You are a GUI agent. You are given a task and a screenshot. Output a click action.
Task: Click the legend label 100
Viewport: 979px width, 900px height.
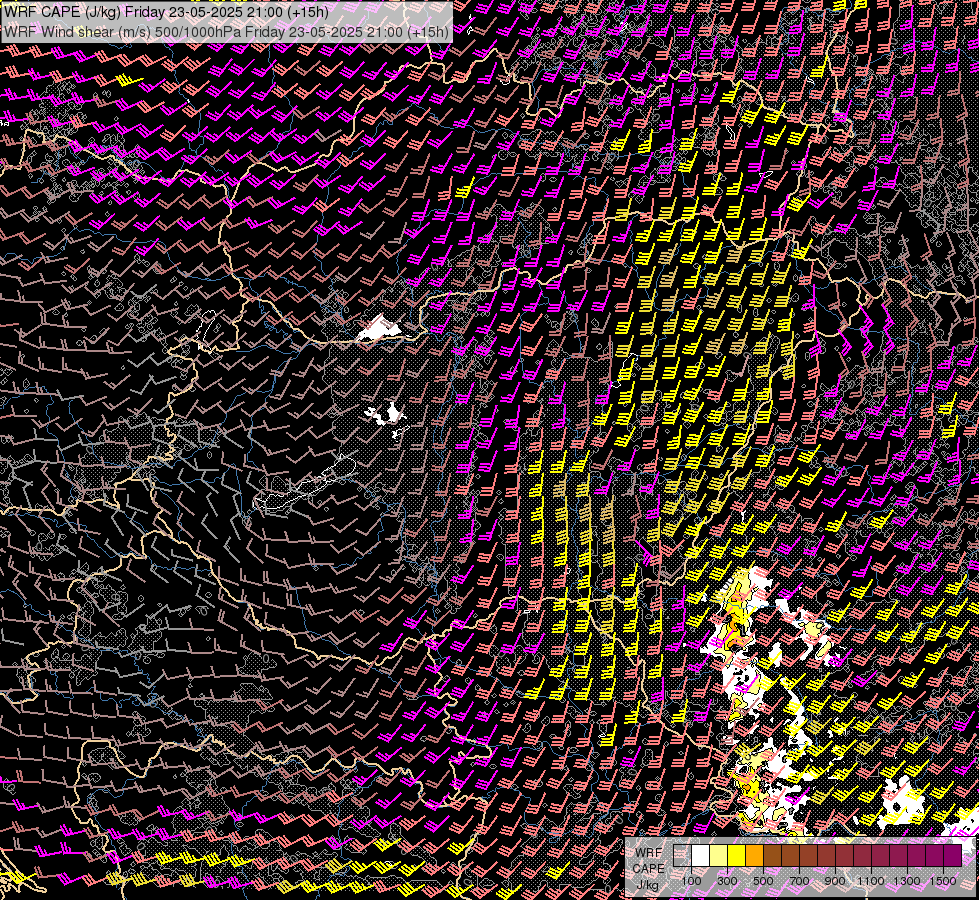click(691, 881)
